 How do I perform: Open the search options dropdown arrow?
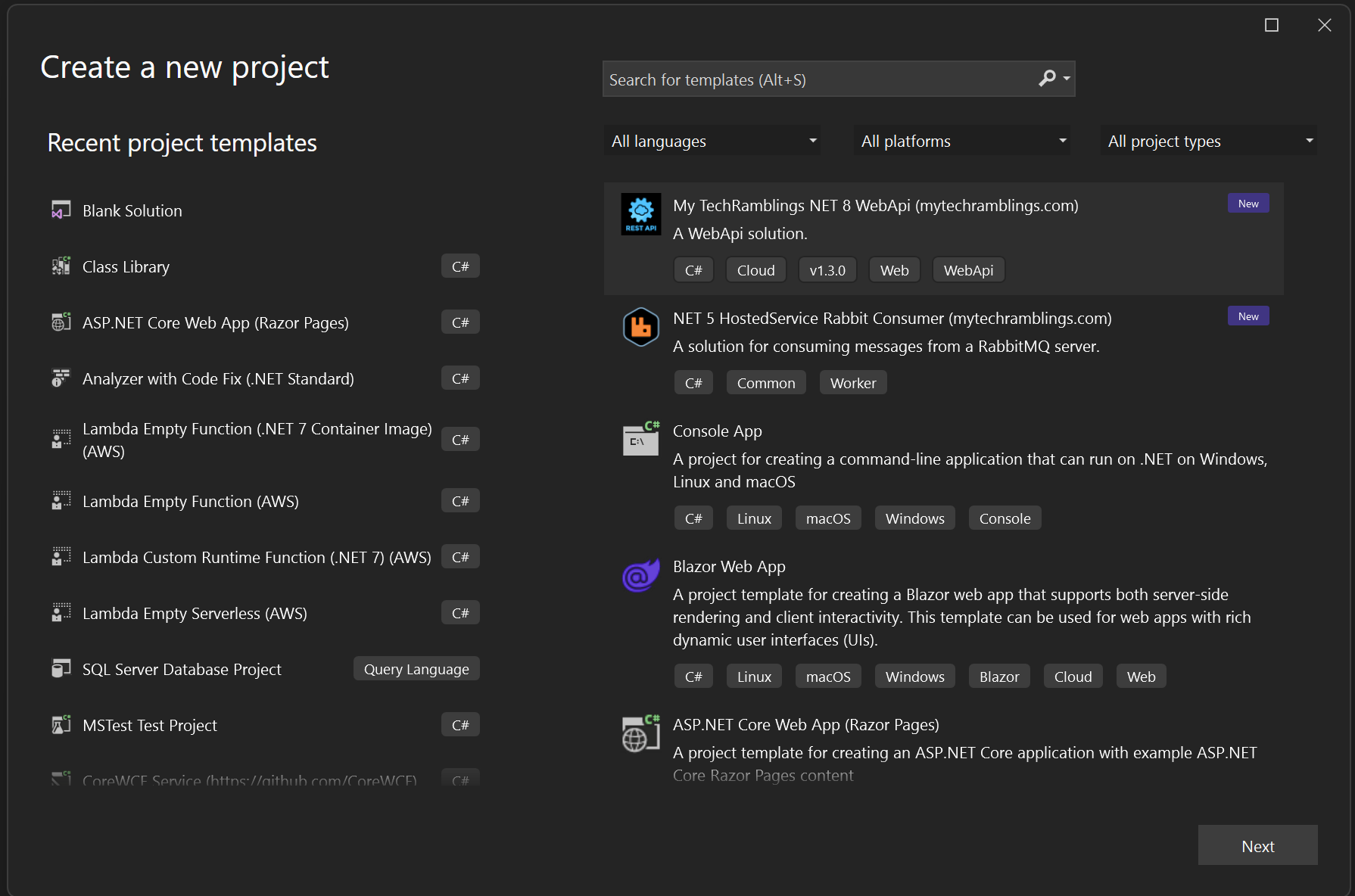point(1067,78)
